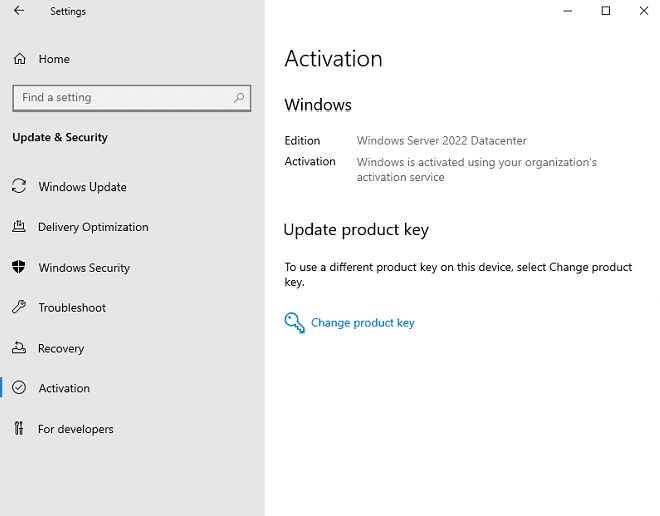
Task: Click the key icon beside Change product key
Action: [x=294, y=323]
